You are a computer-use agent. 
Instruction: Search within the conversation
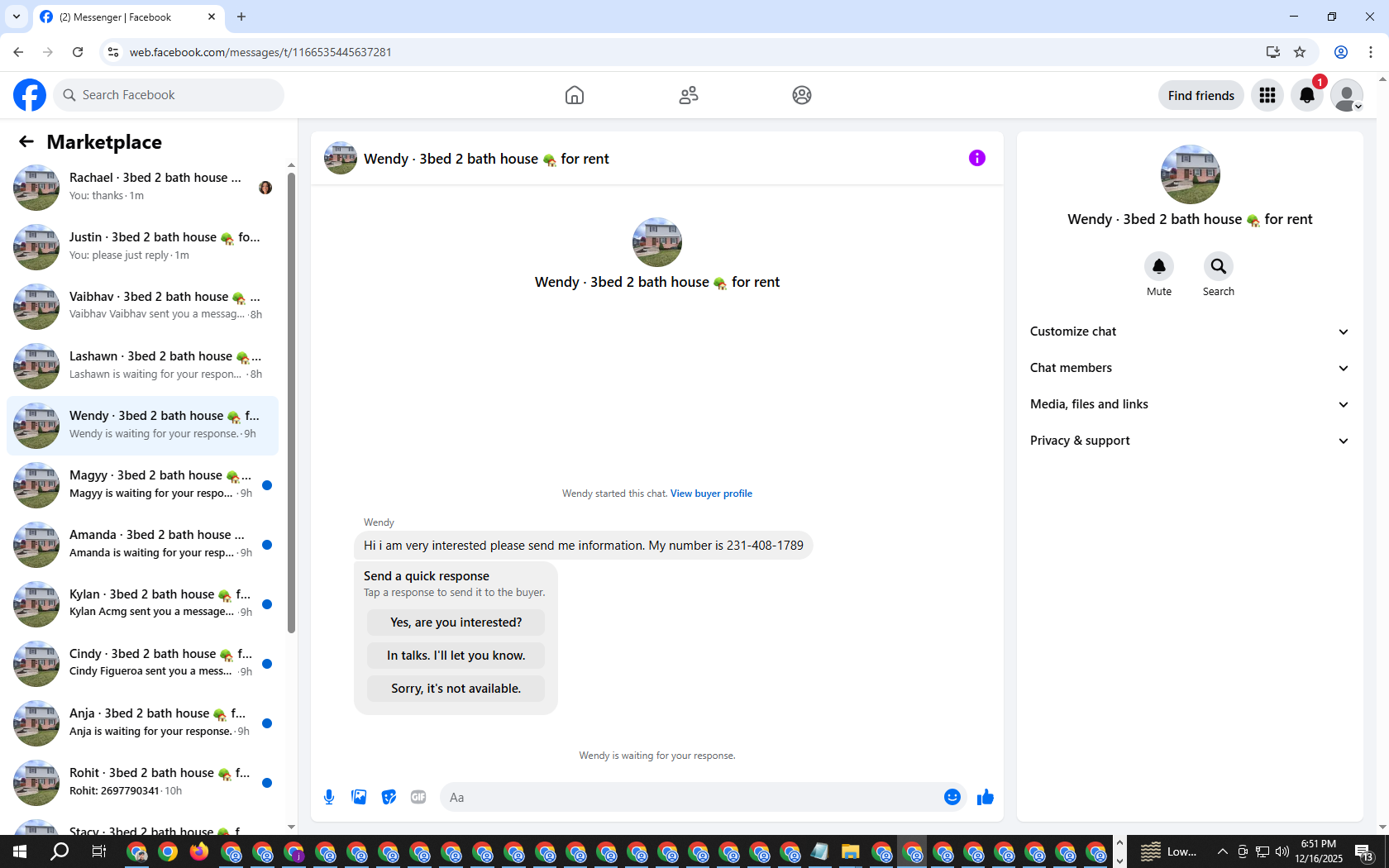click(1219, 266)
